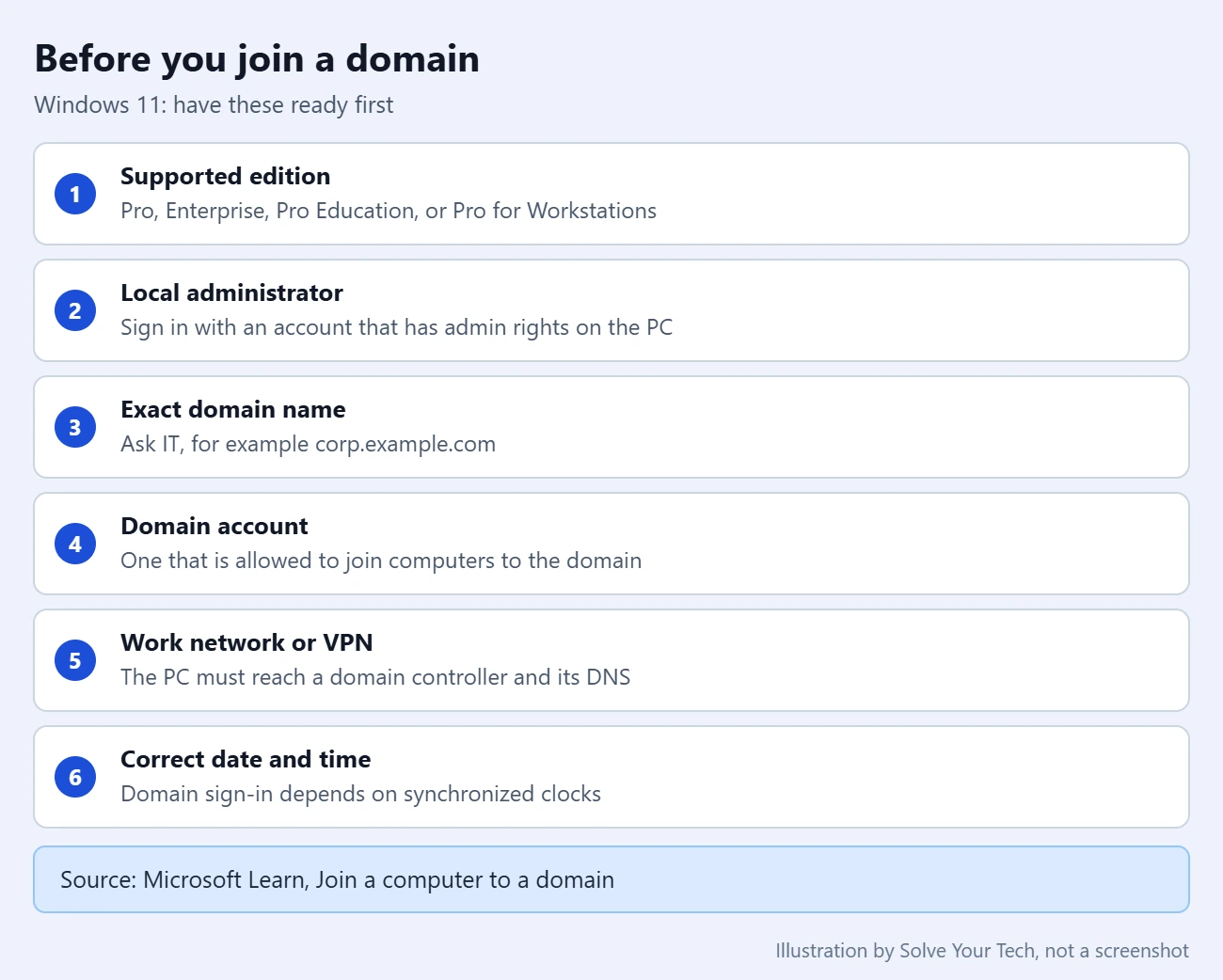Click the 'Windows 11: have these ready first' subtitle

pos(214,104)
